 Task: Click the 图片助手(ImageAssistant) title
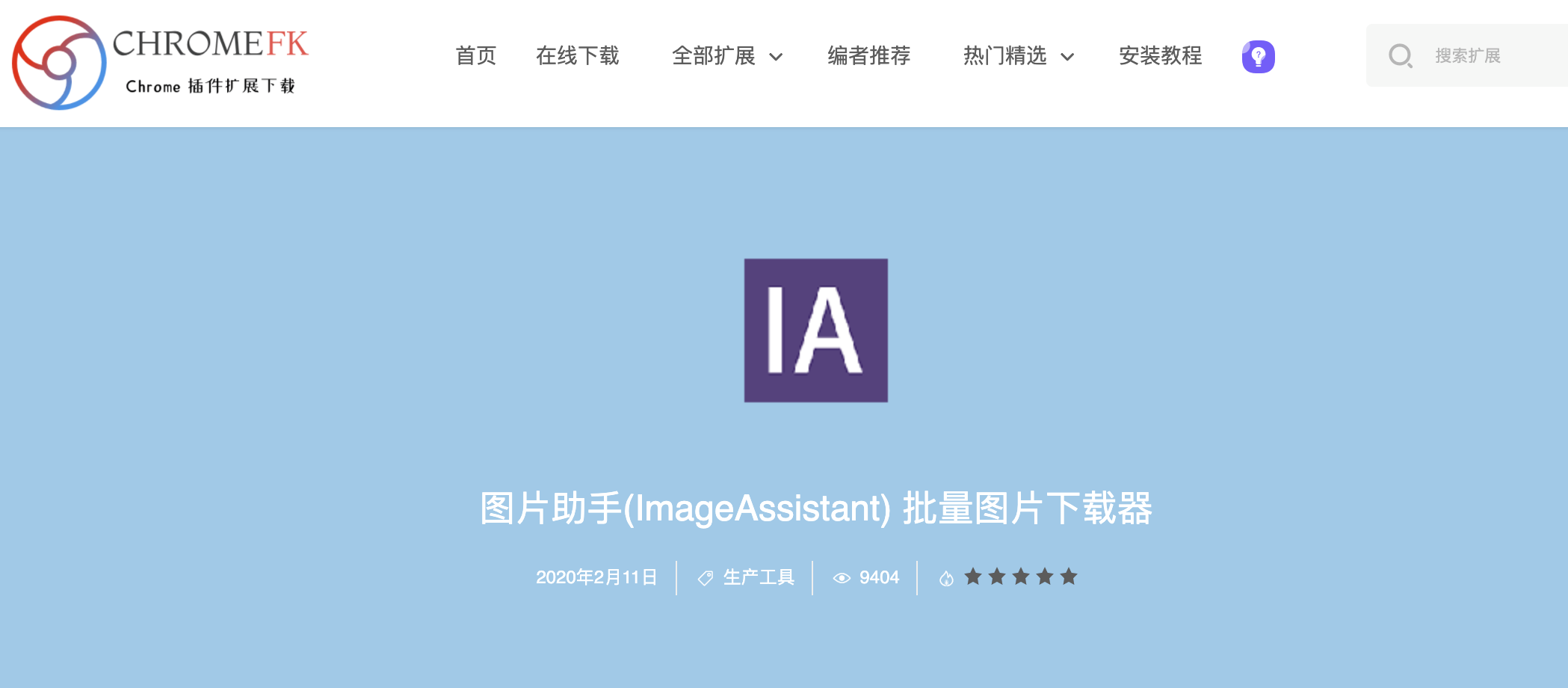[815, 509]
